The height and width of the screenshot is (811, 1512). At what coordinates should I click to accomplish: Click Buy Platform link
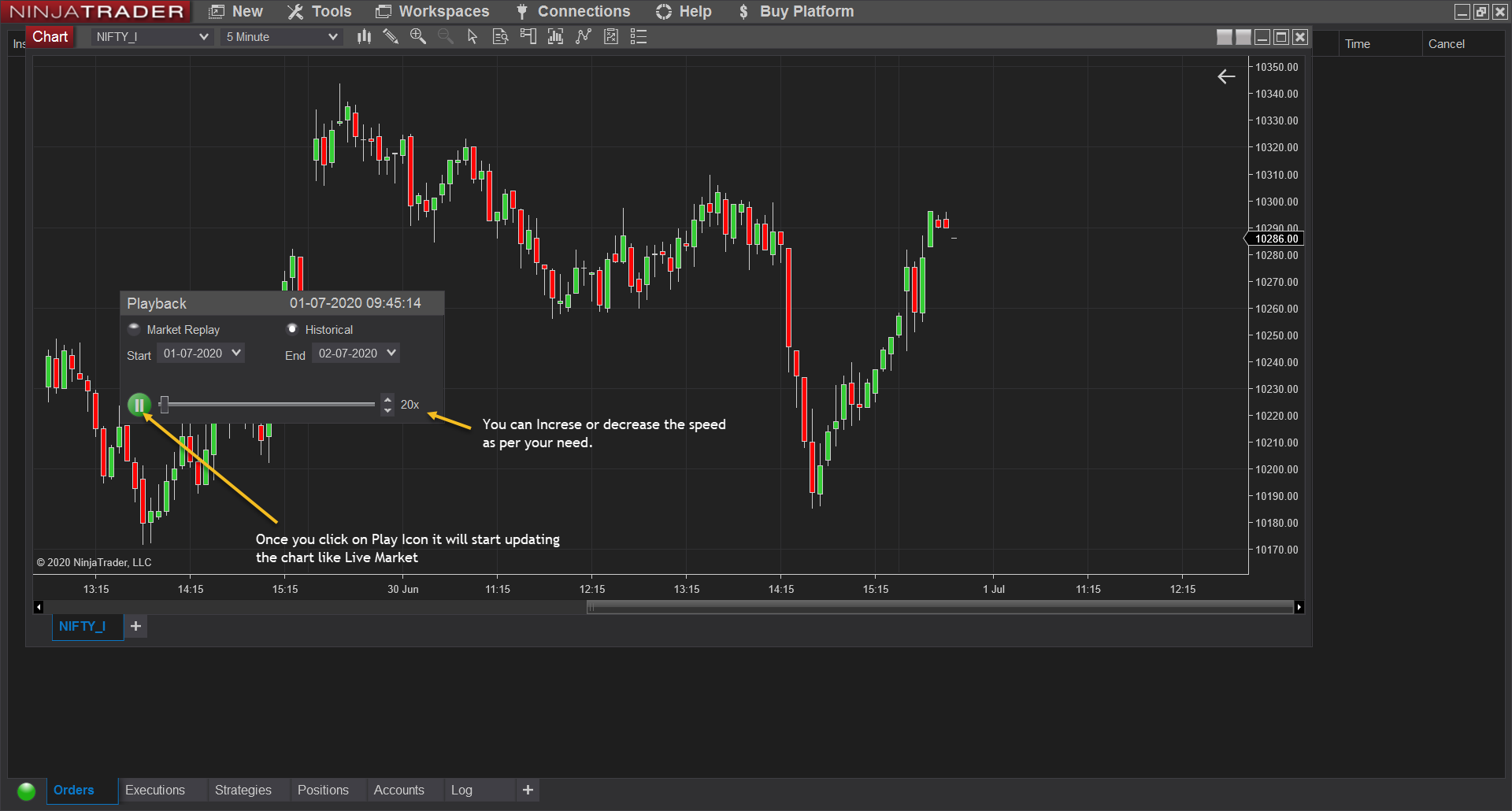click(x=796, y=11)
